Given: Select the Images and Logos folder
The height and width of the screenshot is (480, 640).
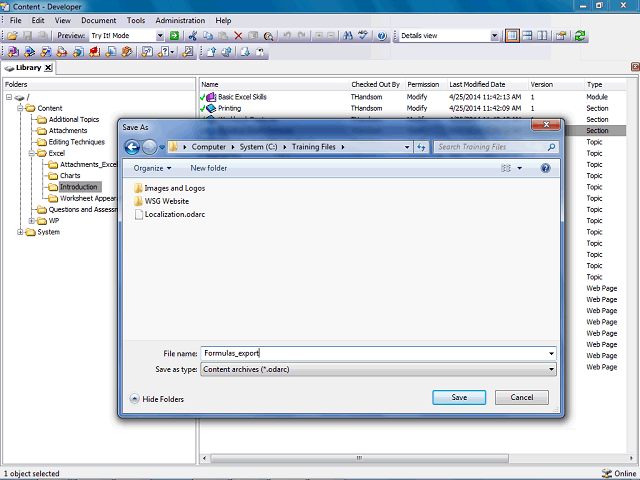Looking at the screenshot, I should click(169, 189).
